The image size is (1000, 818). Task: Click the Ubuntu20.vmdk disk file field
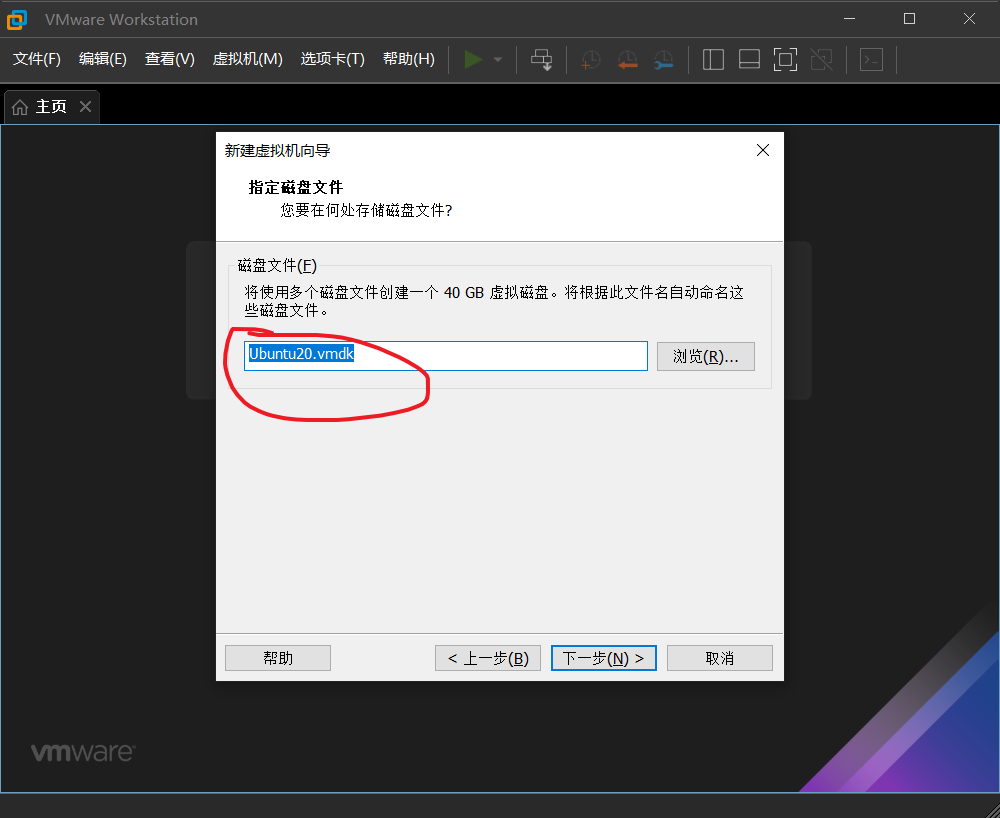coord(446,356)
